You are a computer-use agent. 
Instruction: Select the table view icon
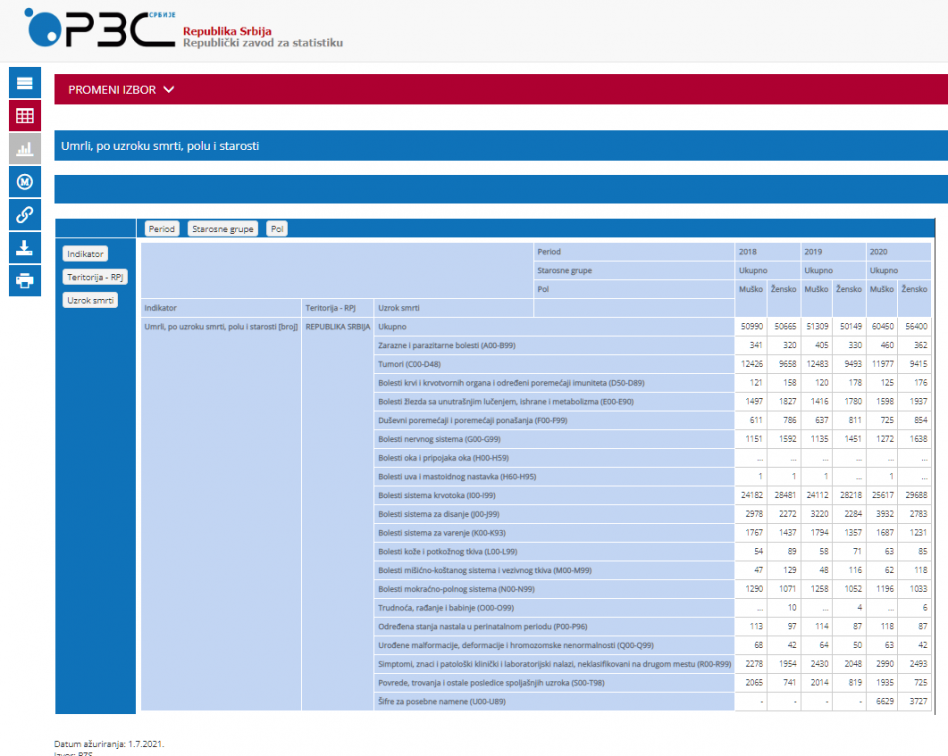(x=25, y=116)
